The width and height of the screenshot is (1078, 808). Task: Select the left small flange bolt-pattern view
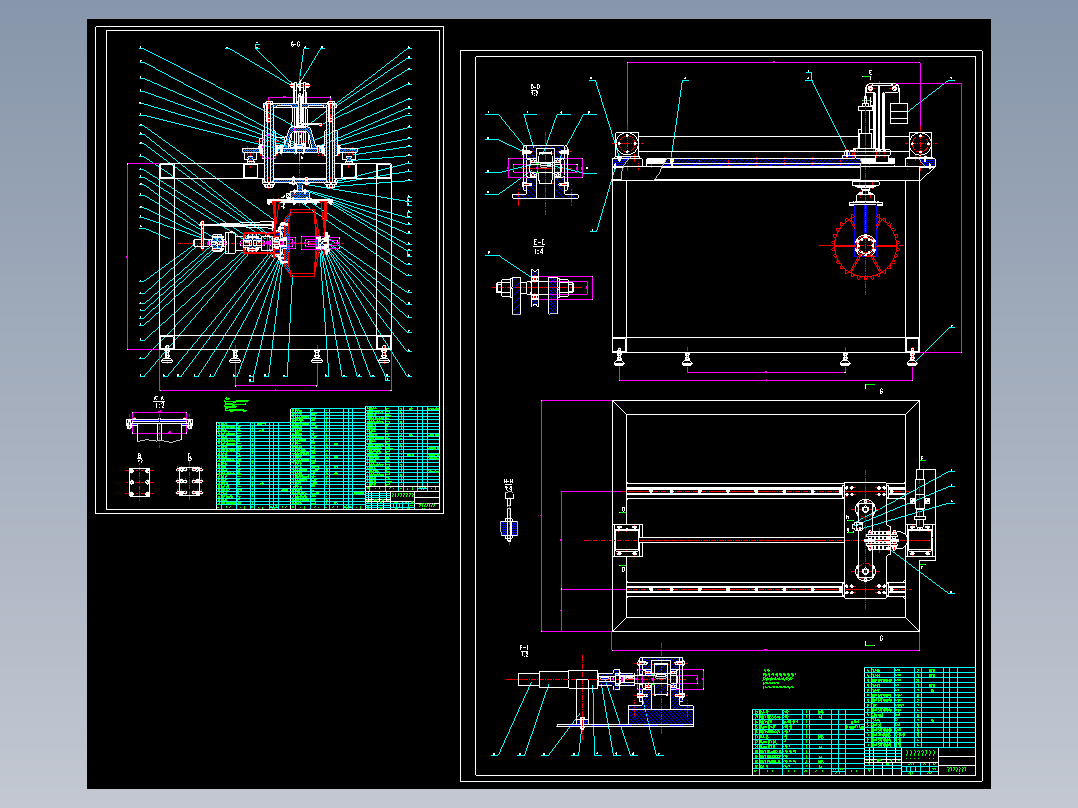[x=140, y=482]
